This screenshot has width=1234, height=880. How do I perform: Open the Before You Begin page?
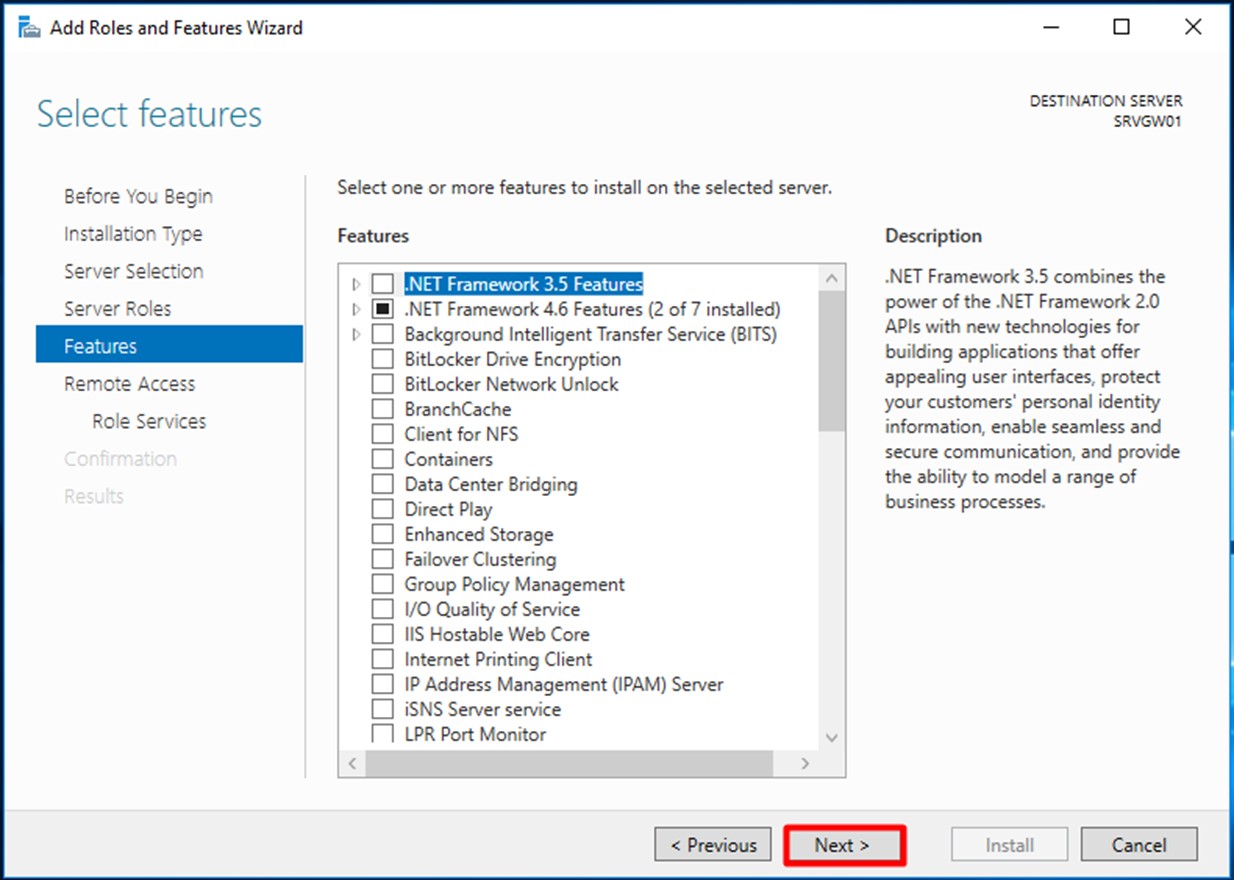(137, 195)
